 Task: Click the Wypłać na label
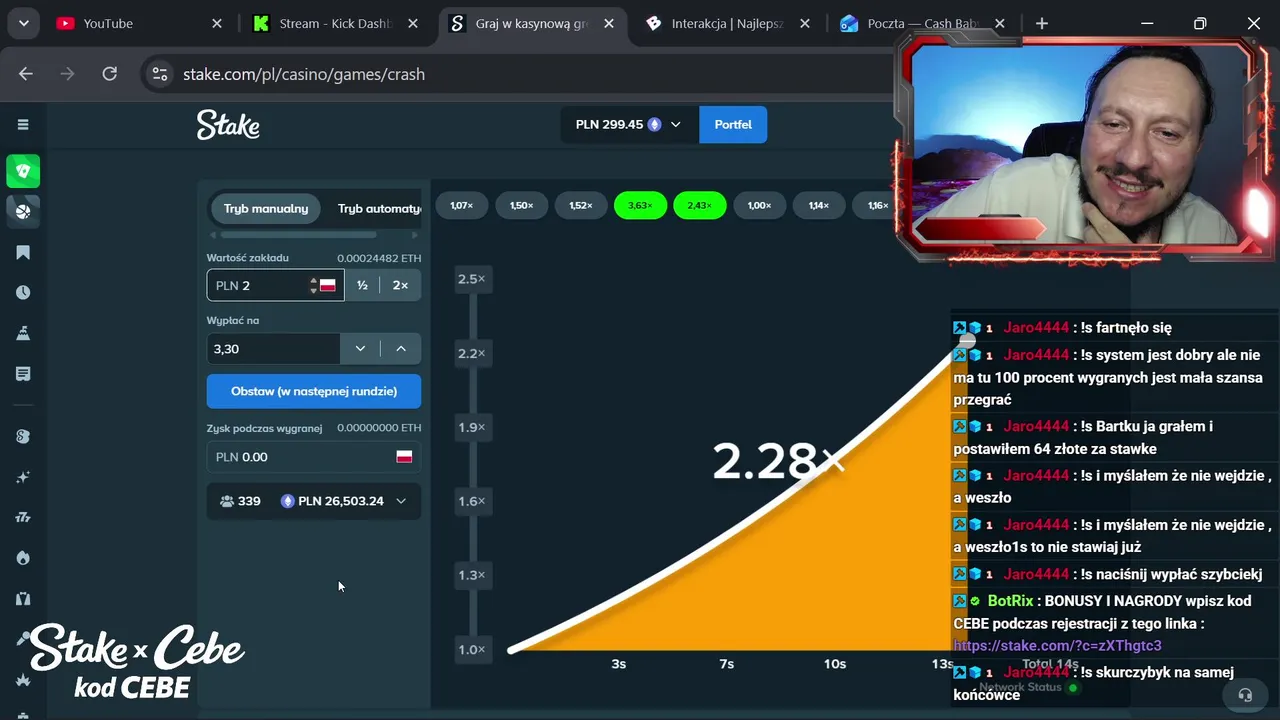(233, 321)
